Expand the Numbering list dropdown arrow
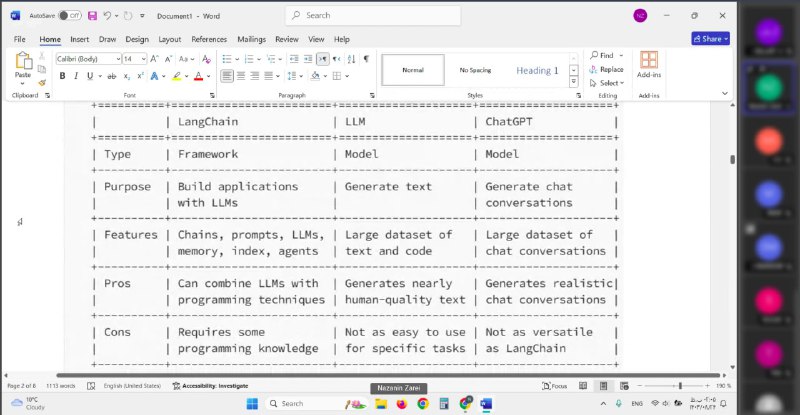This screenshot has height=415, width=800. point(259,60)
